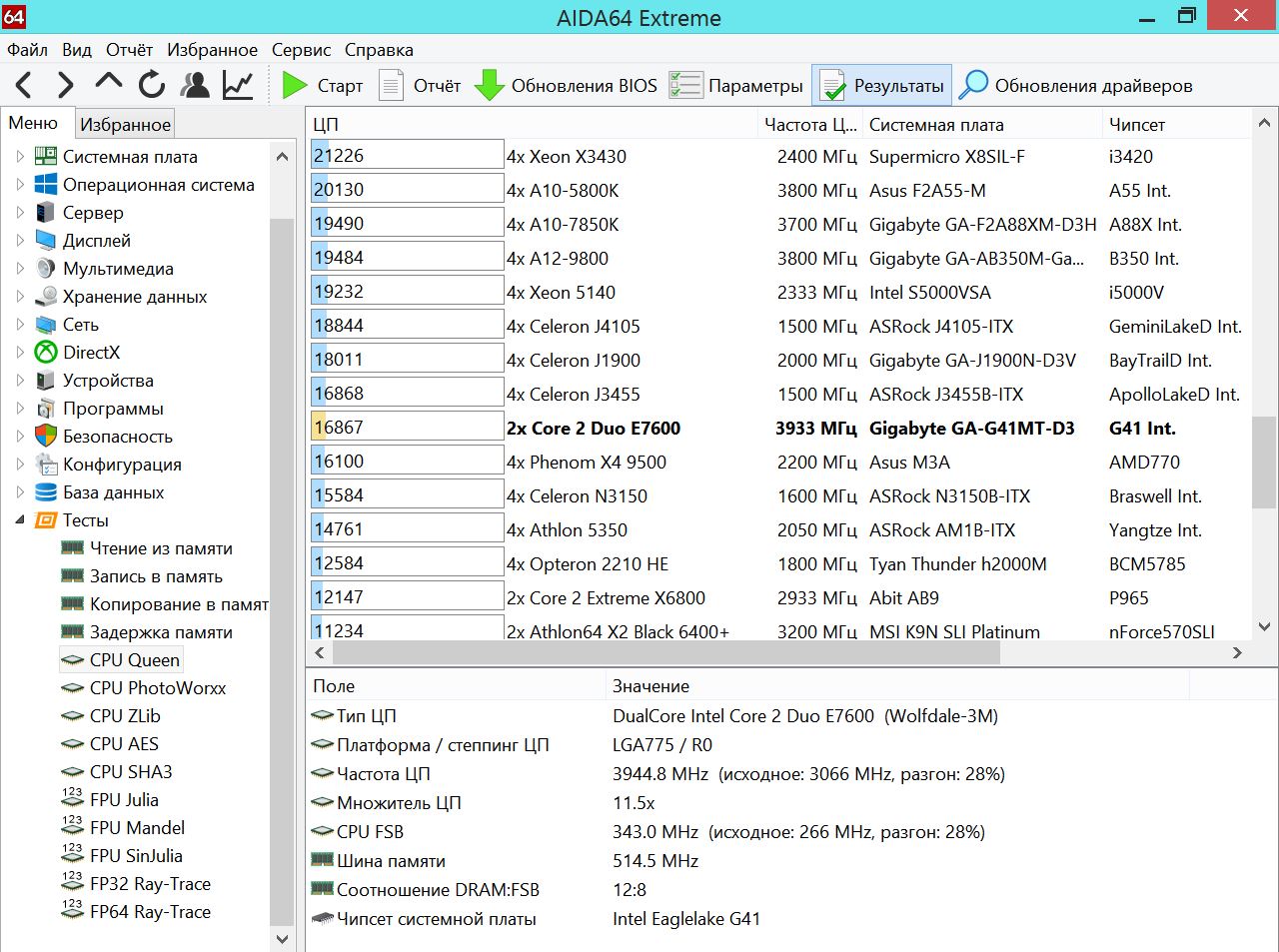Expand the DirectX tree node
1279x952 pixels.
click(20, 353)
